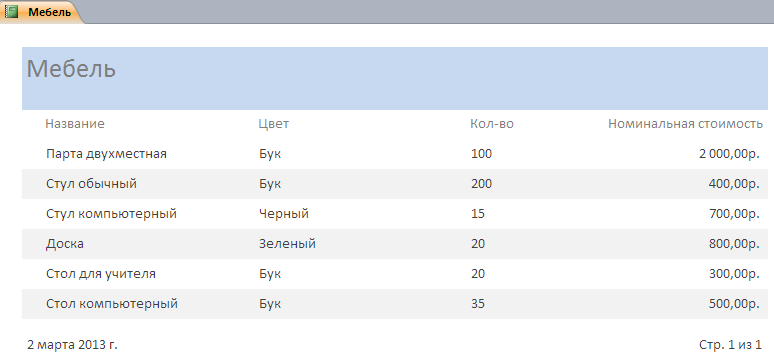Select the Доска name cell
Image resolution: width=774 pixels, height=364 pixels.
65,244
